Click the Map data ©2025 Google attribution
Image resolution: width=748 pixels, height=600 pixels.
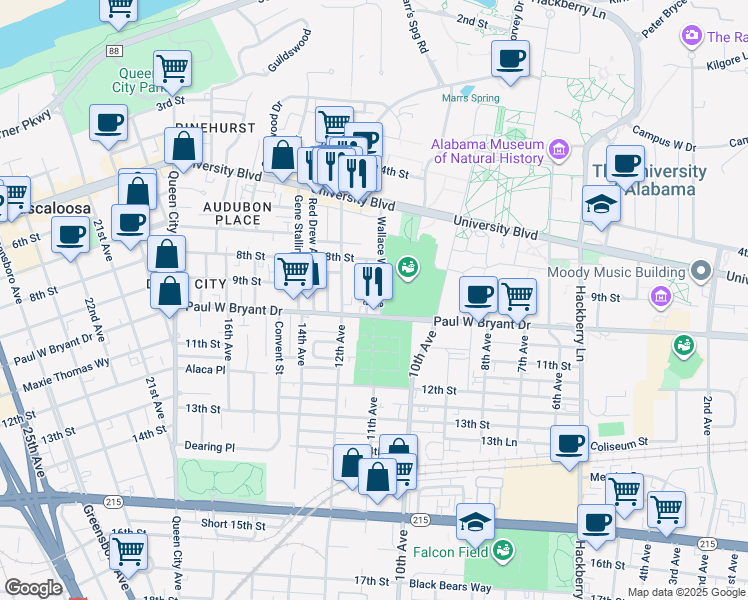click(x=686, y=593)
